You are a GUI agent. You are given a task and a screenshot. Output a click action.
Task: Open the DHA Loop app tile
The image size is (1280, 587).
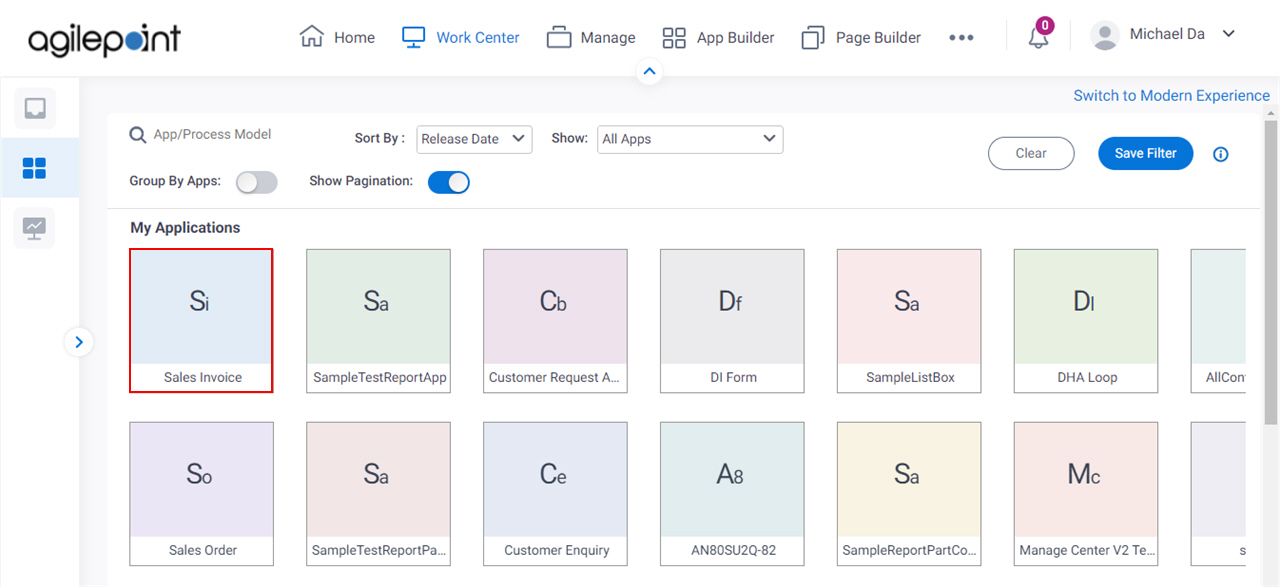[x=1087, y=320]
